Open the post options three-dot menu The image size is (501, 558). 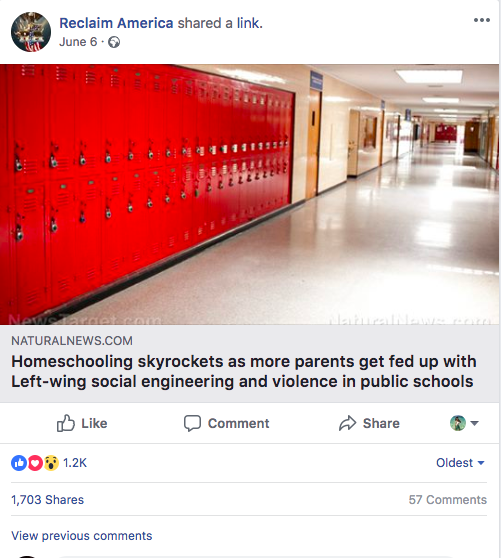482,20
